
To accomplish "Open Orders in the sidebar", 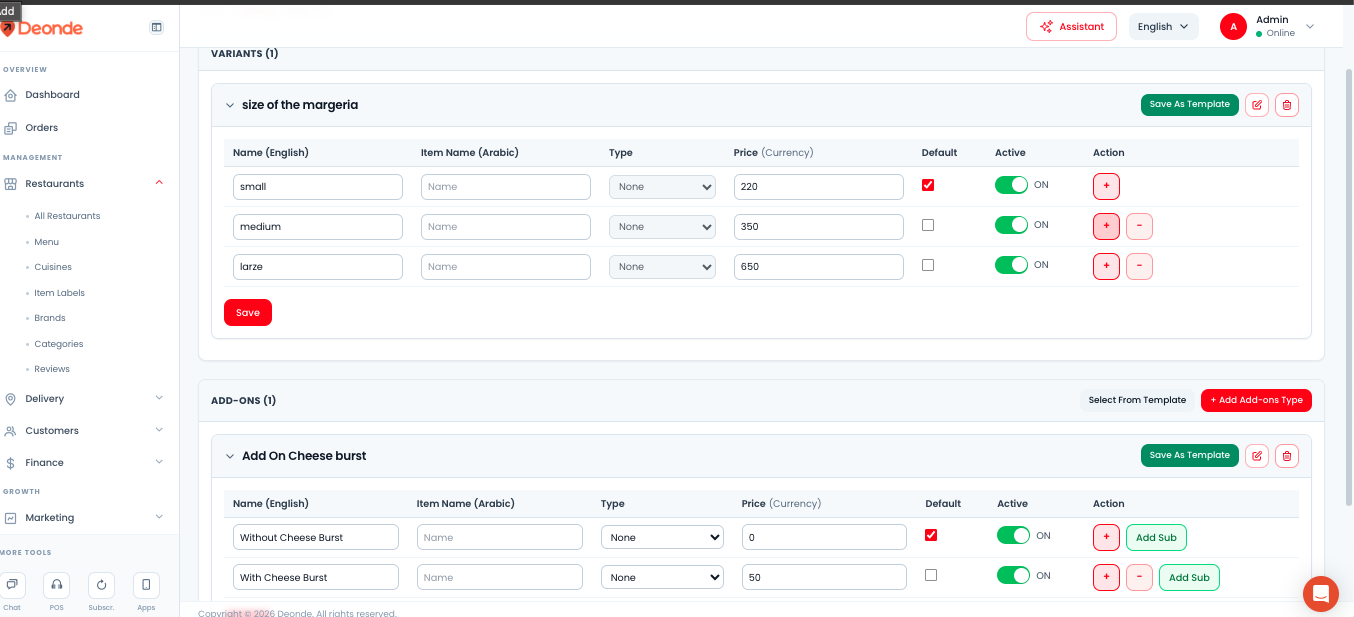I will click(42, 128).
